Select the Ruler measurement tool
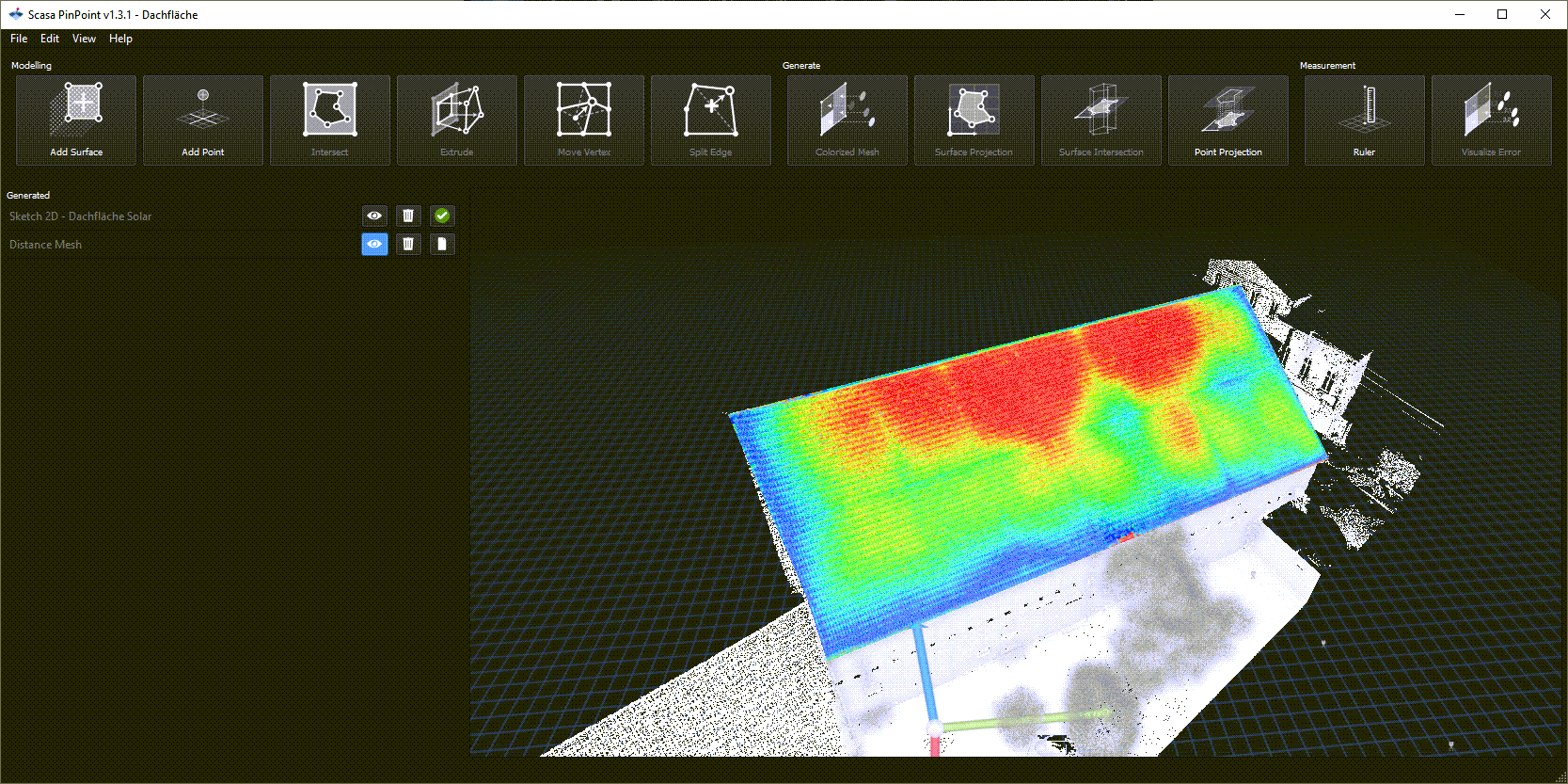Viewport: 1568px width, 784px height. [x=1365, y=120]
